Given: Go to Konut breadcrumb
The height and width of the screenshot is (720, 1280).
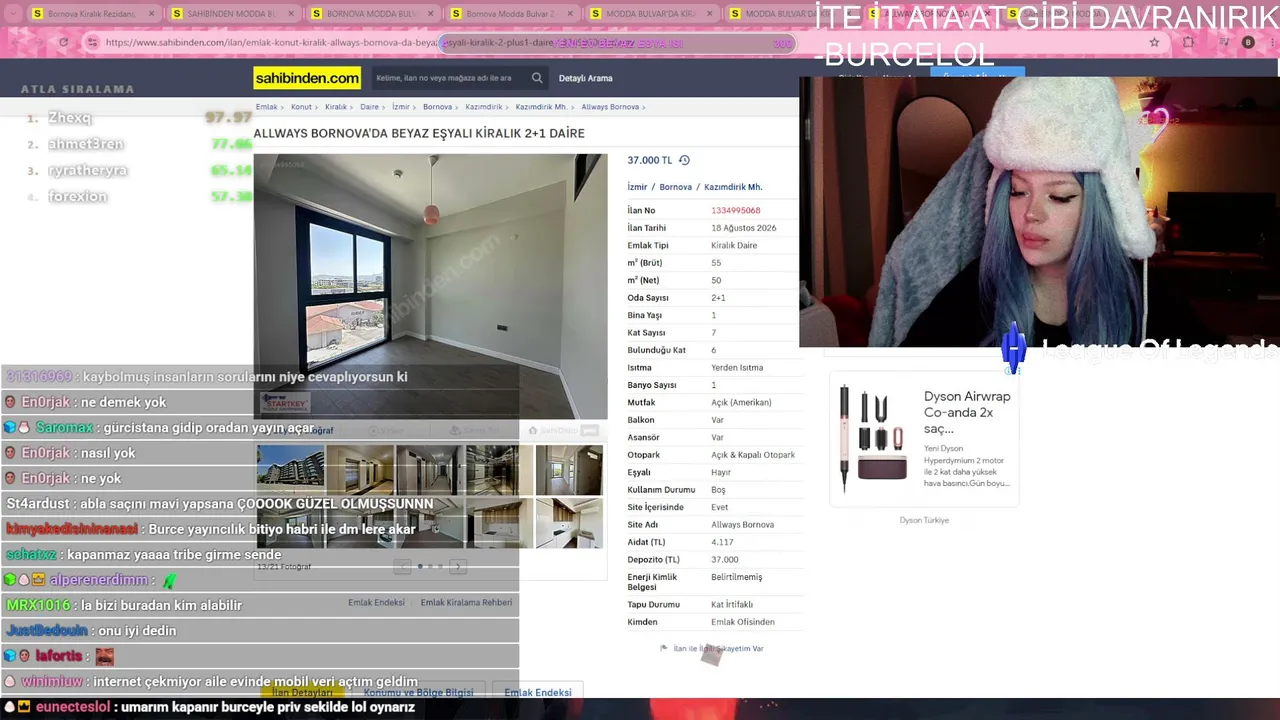Looking at the screenshot, I should pos(301,107).
